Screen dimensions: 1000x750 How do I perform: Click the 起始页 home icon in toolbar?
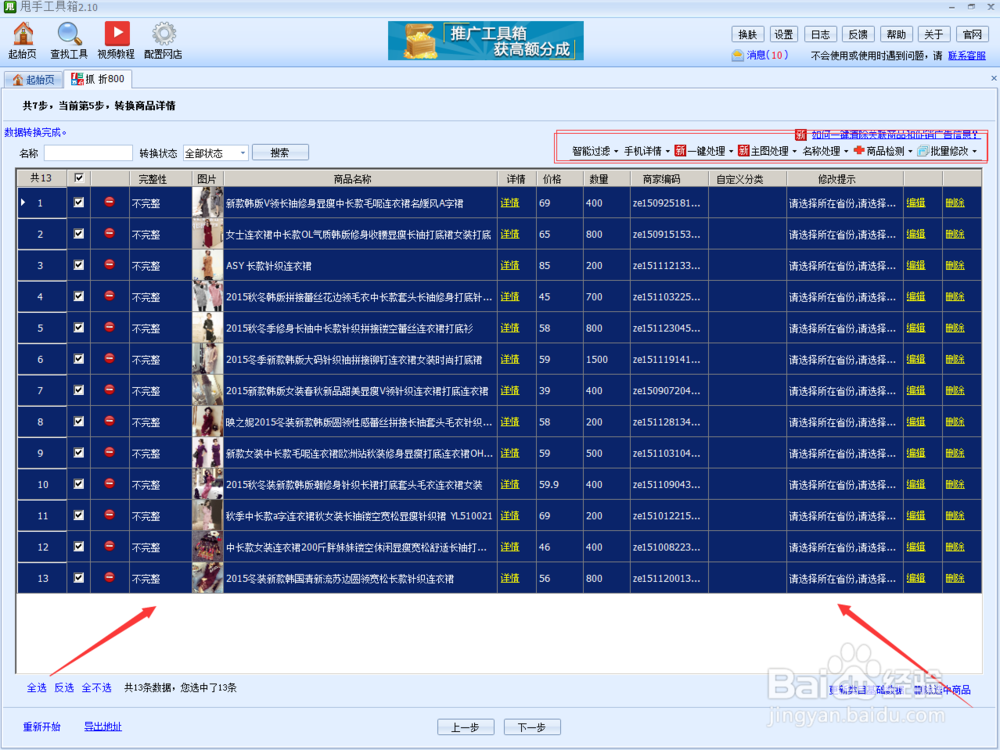(x=21, y=38)
